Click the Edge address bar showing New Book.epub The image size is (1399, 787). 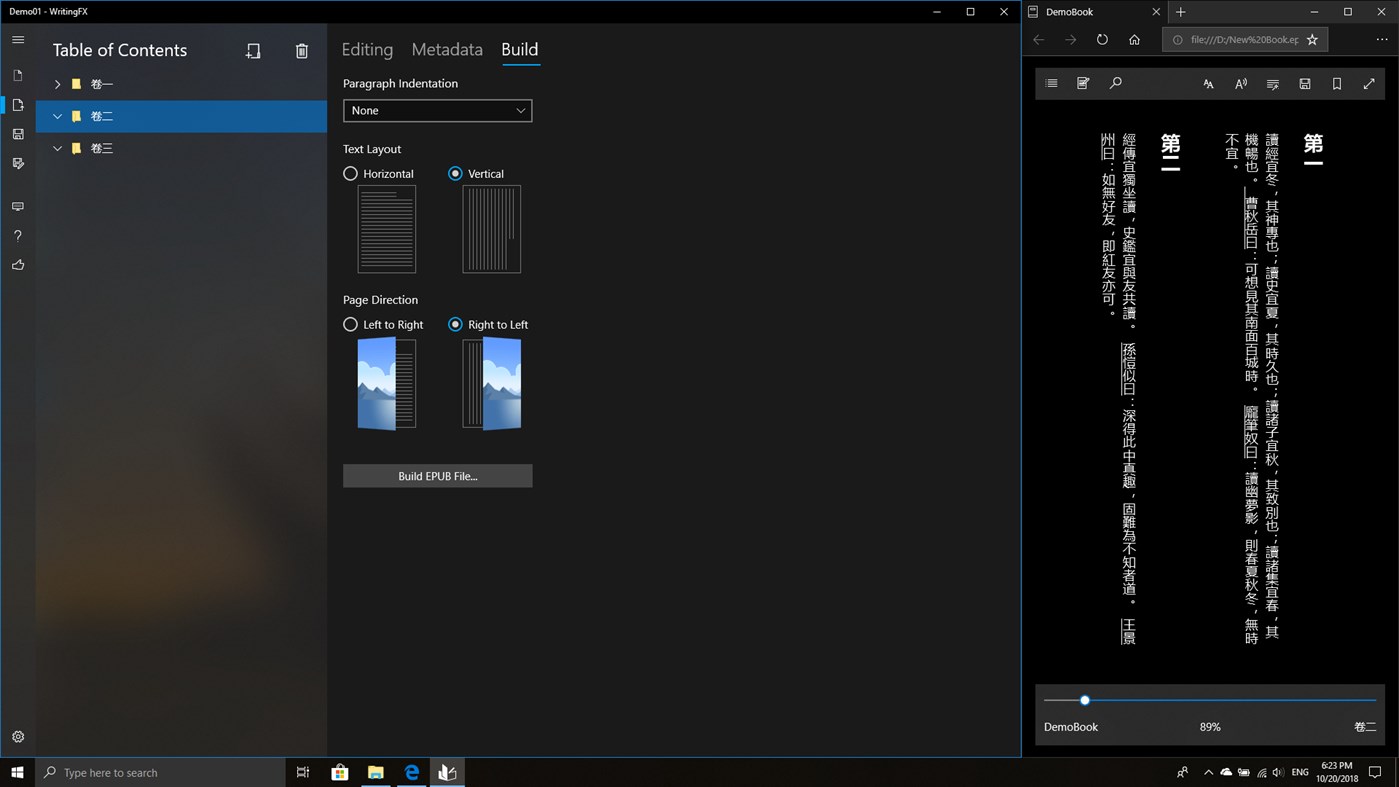[1243, 39]
